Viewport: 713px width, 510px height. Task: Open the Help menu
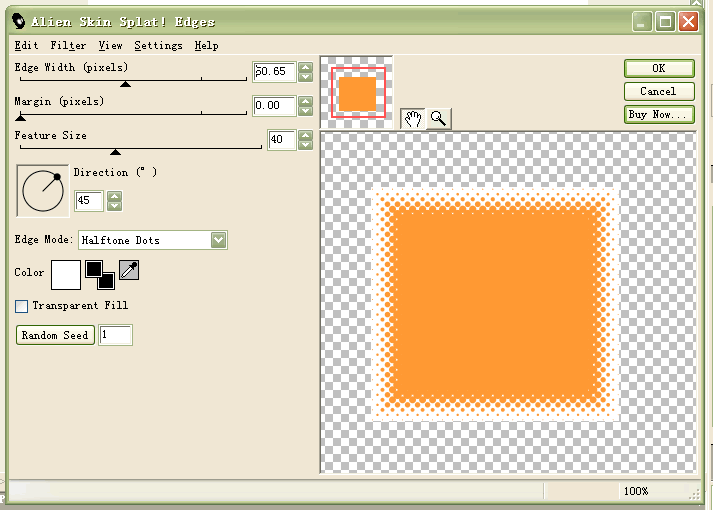(x=206, y=45)
